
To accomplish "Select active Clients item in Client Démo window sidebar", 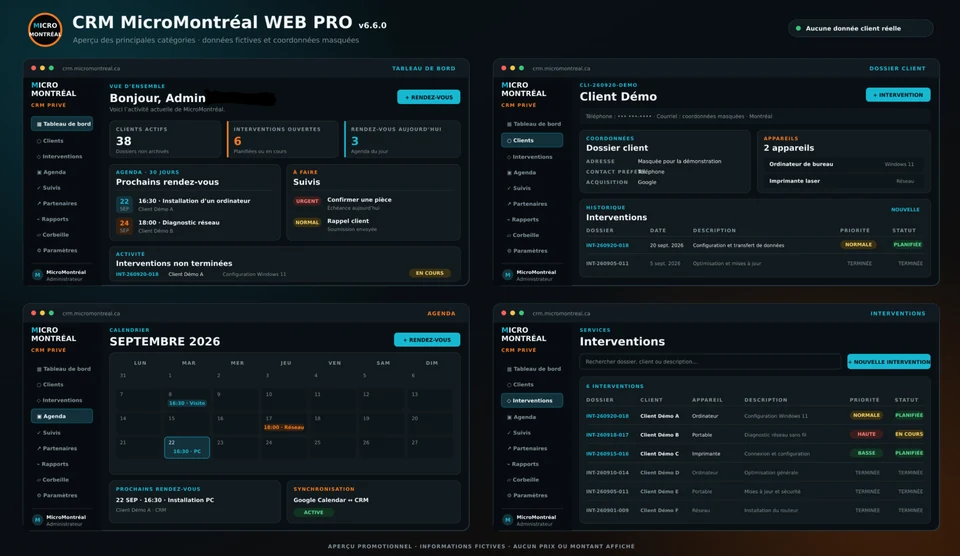I will pos(532,140).
